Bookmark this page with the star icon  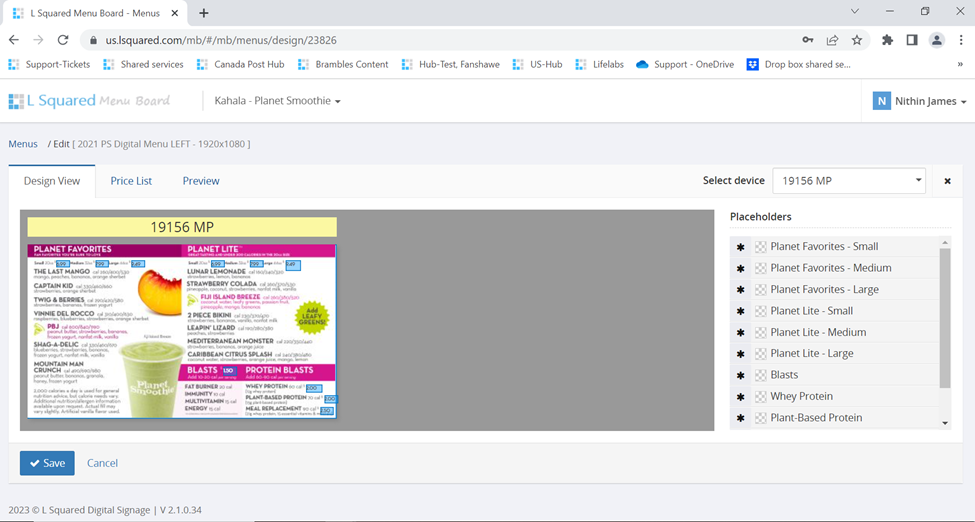tap(857, 40)
